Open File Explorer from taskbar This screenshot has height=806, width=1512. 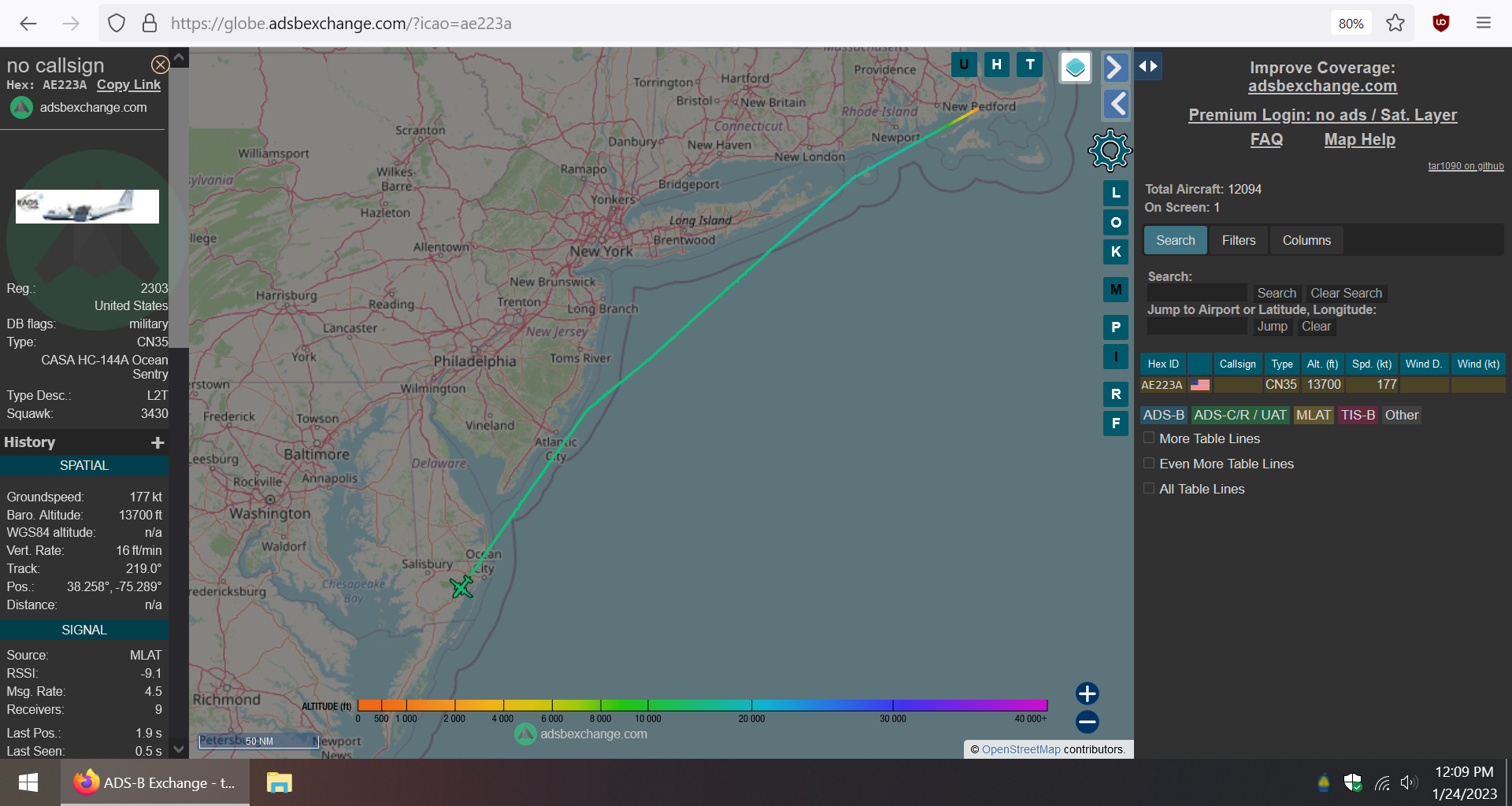click(279, 782)
